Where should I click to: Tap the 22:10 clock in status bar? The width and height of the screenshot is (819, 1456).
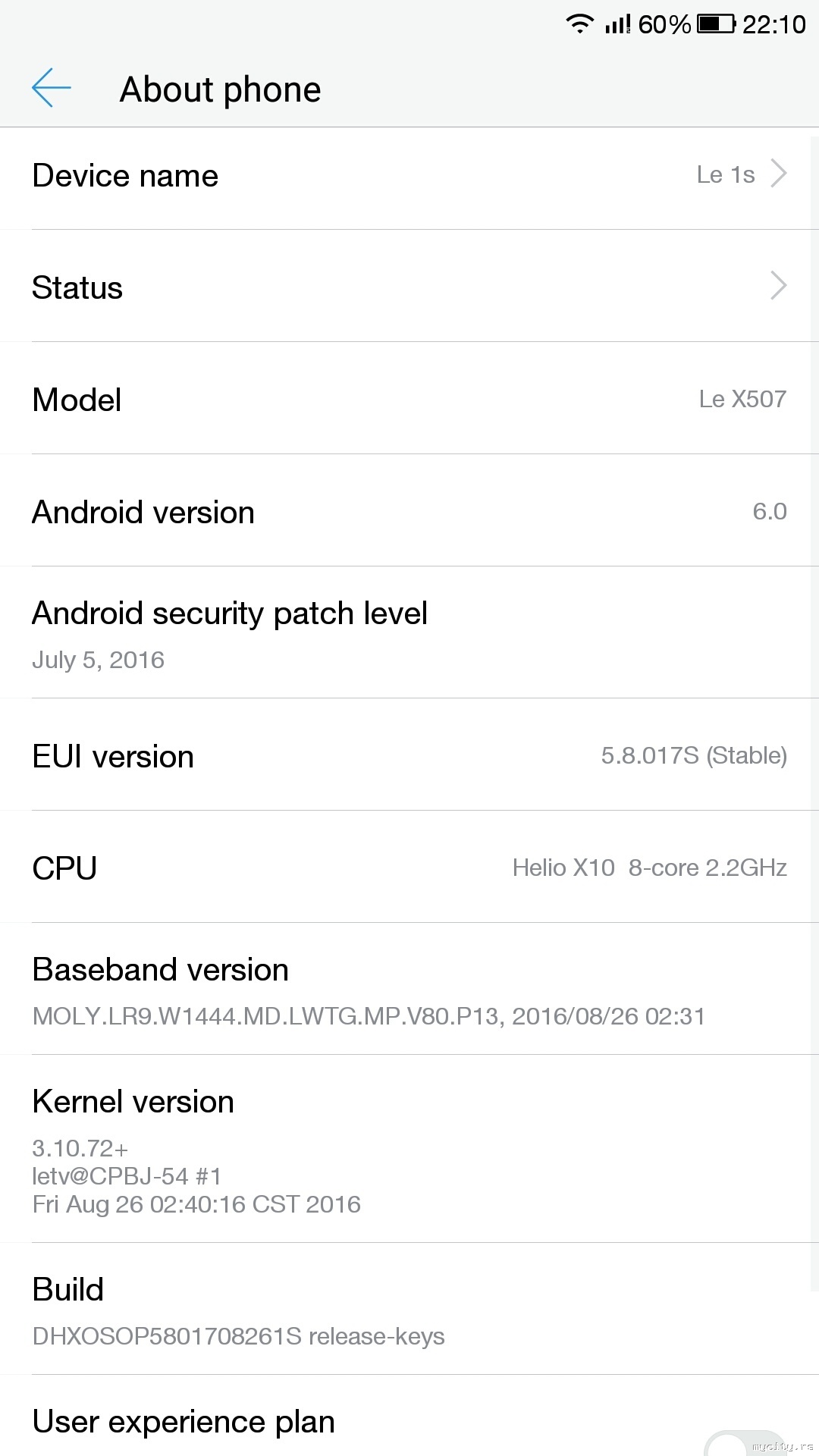coord(773,24)
